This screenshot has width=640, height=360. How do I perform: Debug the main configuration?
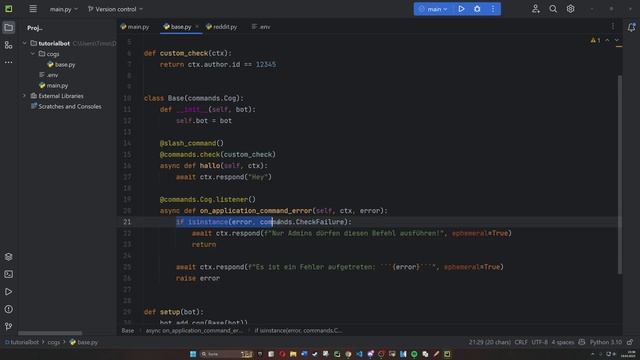[477, 9]
